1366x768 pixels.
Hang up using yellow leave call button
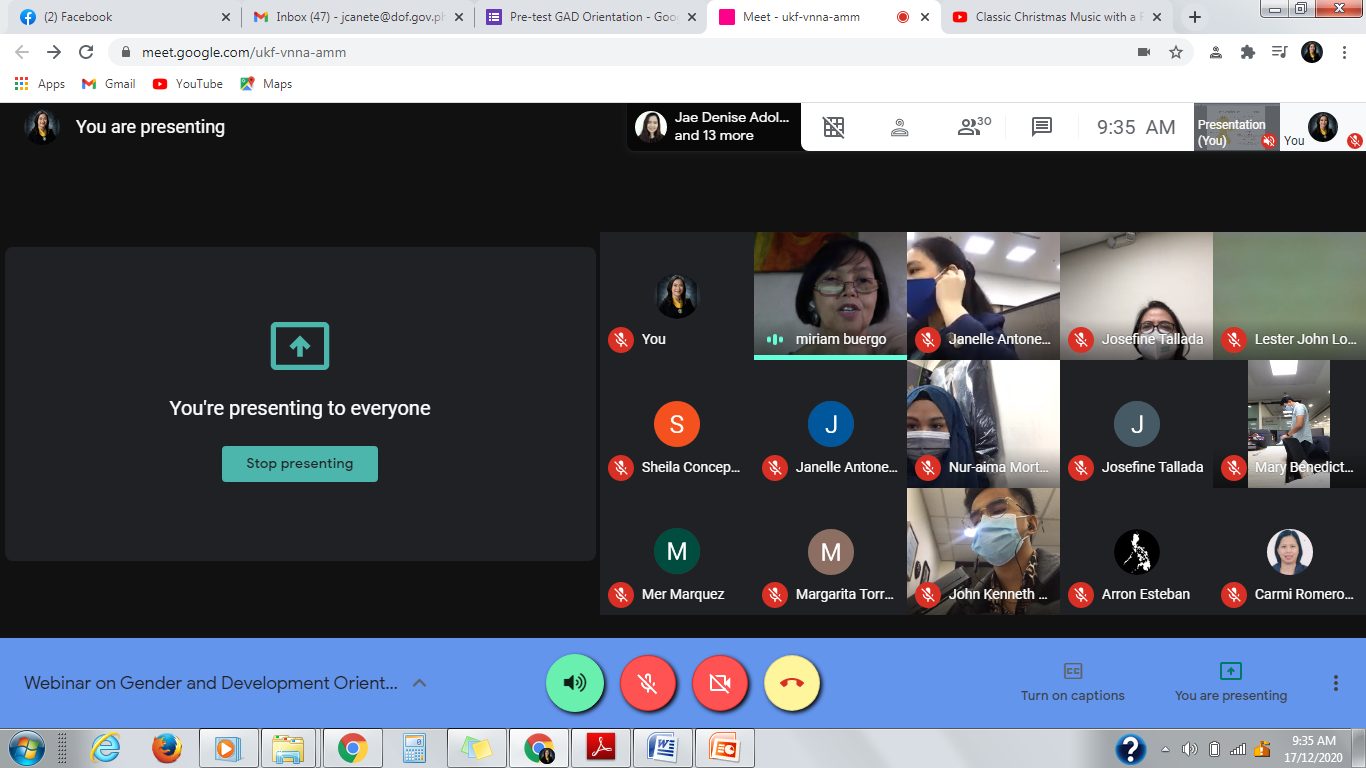click(x=792, y=683)
